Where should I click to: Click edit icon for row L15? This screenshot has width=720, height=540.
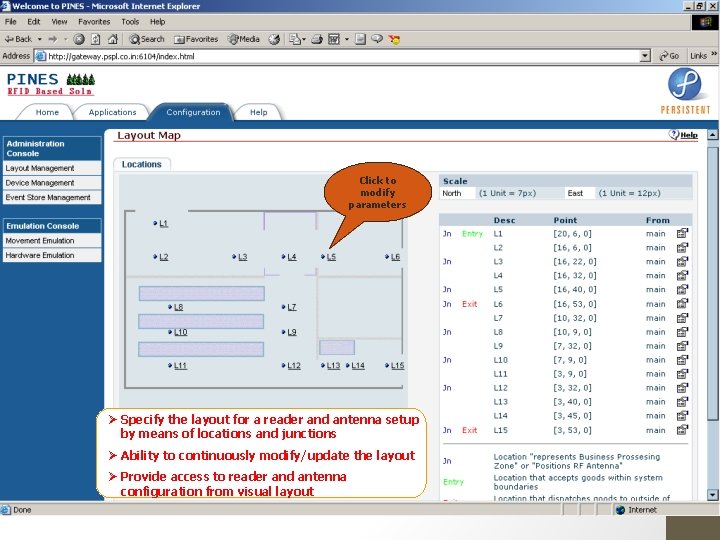pyautogui.click(x=682, y=430)
